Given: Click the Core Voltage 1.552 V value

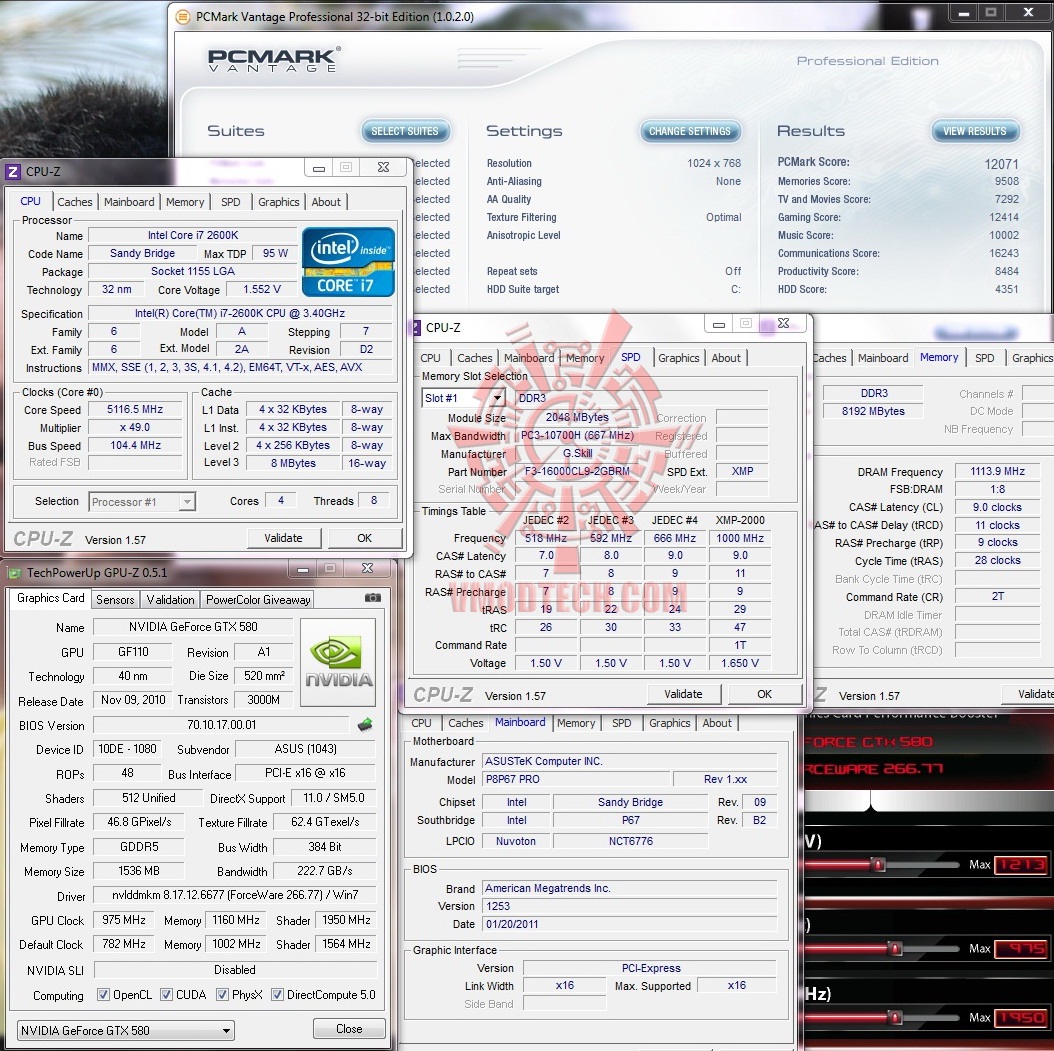Looking at the screenshot, I should click(262, 289).
